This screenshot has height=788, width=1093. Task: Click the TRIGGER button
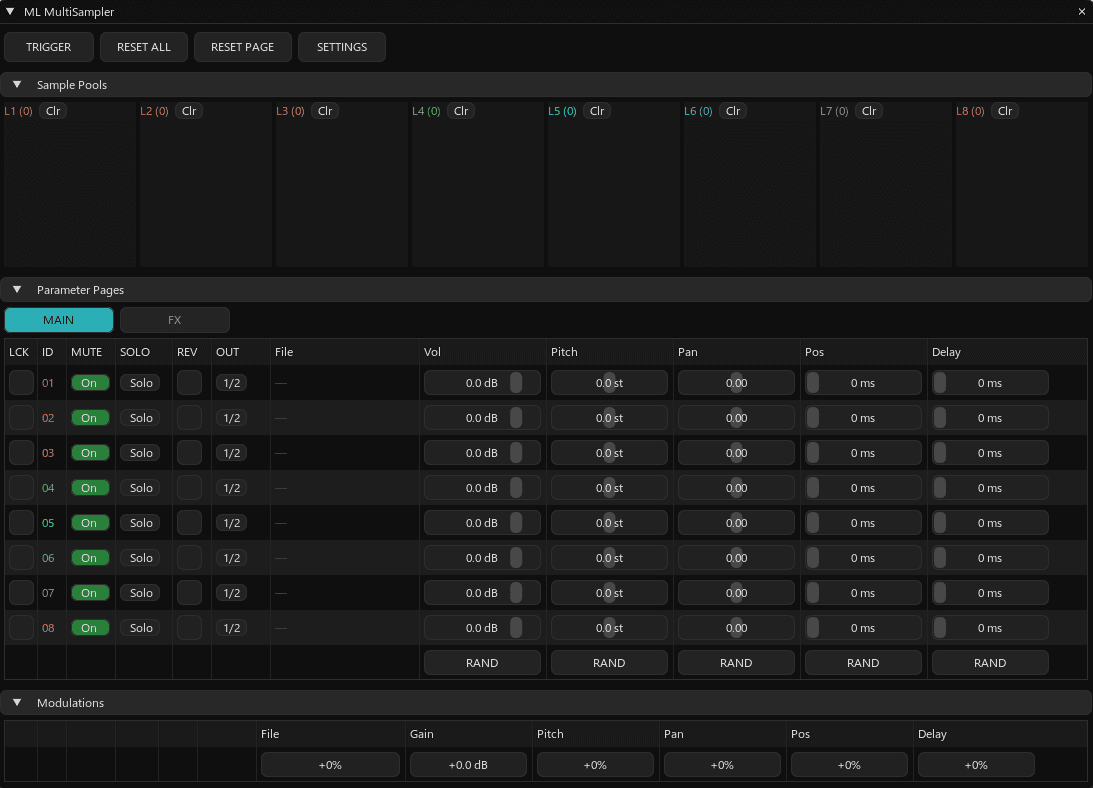(x=49, y=47)
